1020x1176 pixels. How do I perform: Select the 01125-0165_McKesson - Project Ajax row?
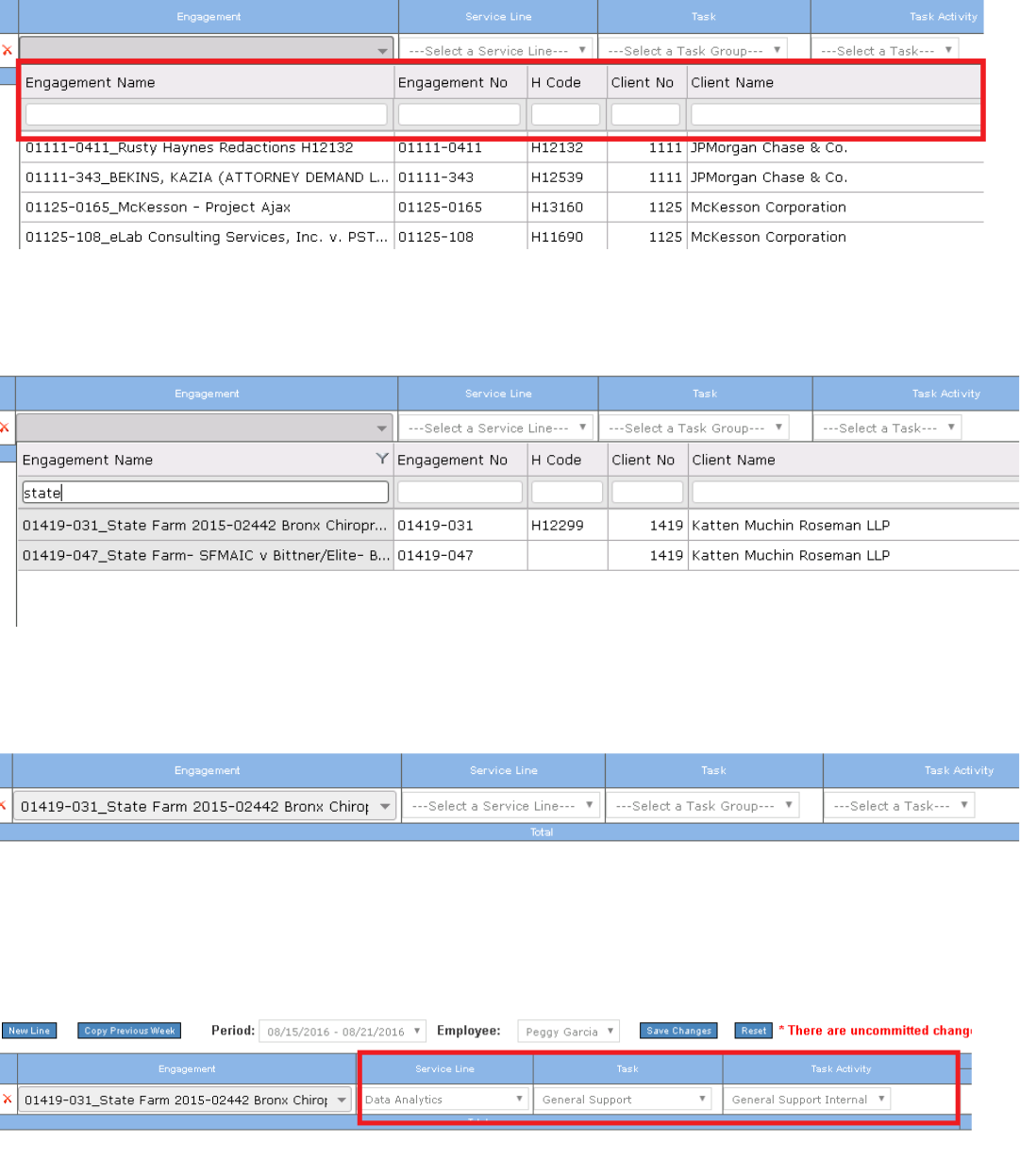501,208
